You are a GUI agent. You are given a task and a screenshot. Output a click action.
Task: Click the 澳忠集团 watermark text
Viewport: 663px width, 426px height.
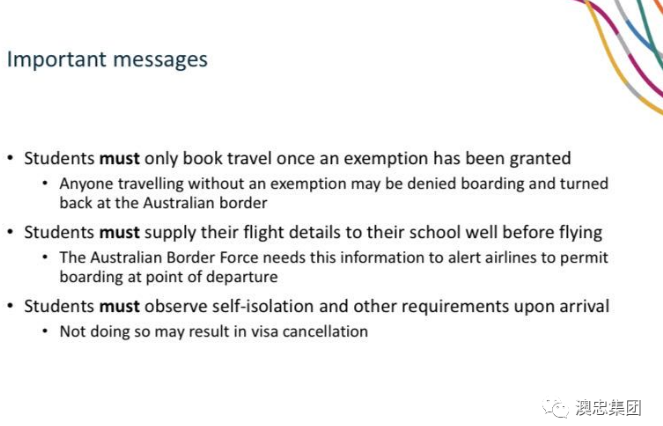(x=607, y=408)
